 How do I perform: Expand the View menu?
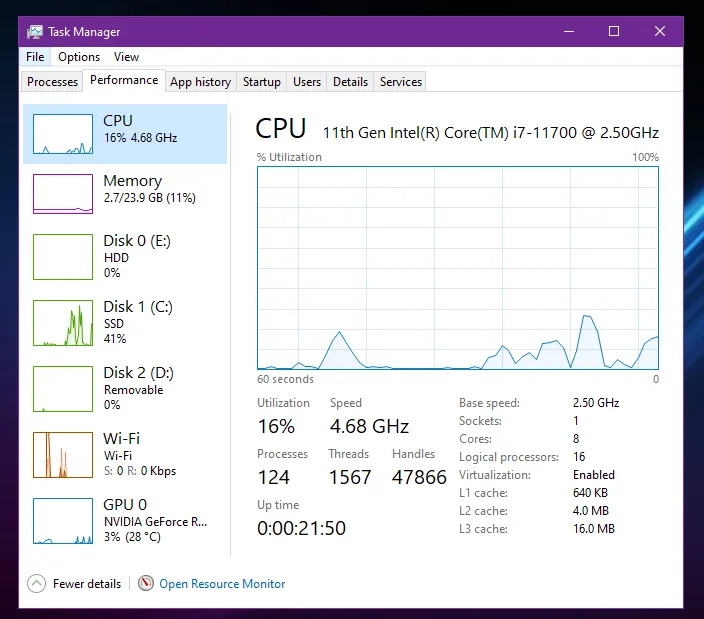(126, 57)
